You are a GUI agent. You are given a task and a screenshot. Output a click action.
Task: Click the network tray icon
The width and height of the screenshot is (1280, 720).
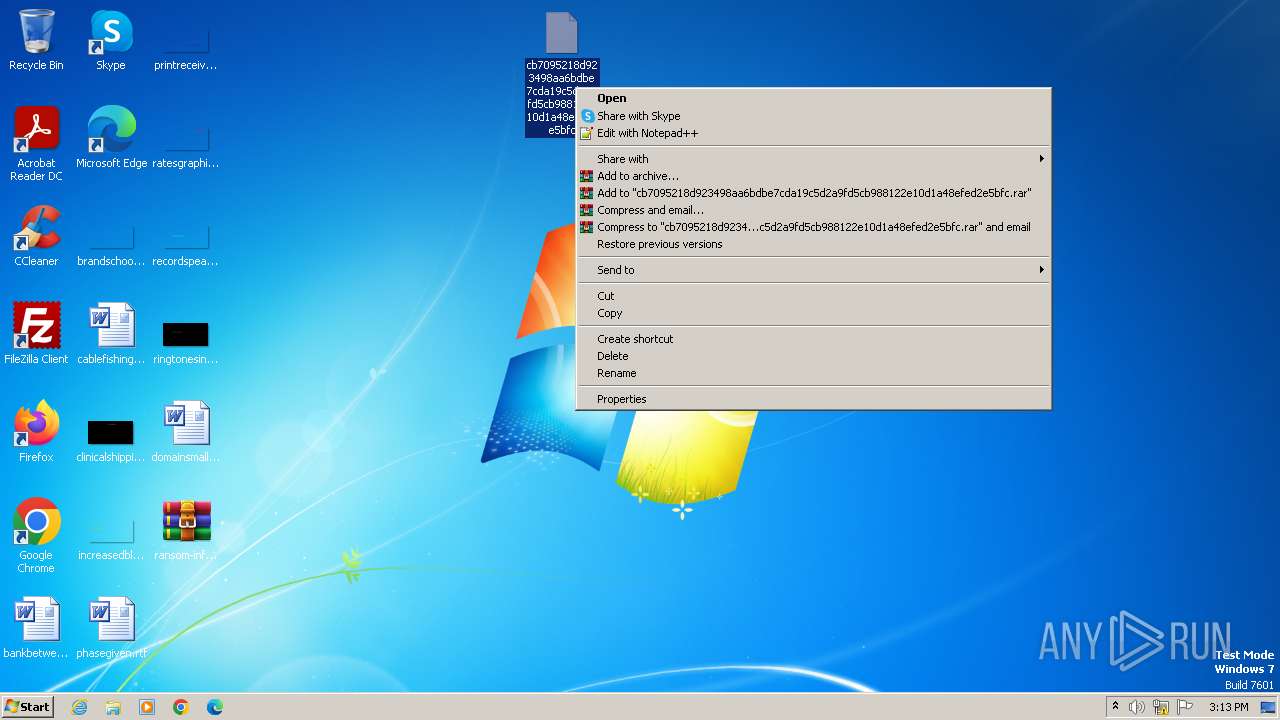point(1161,707)
